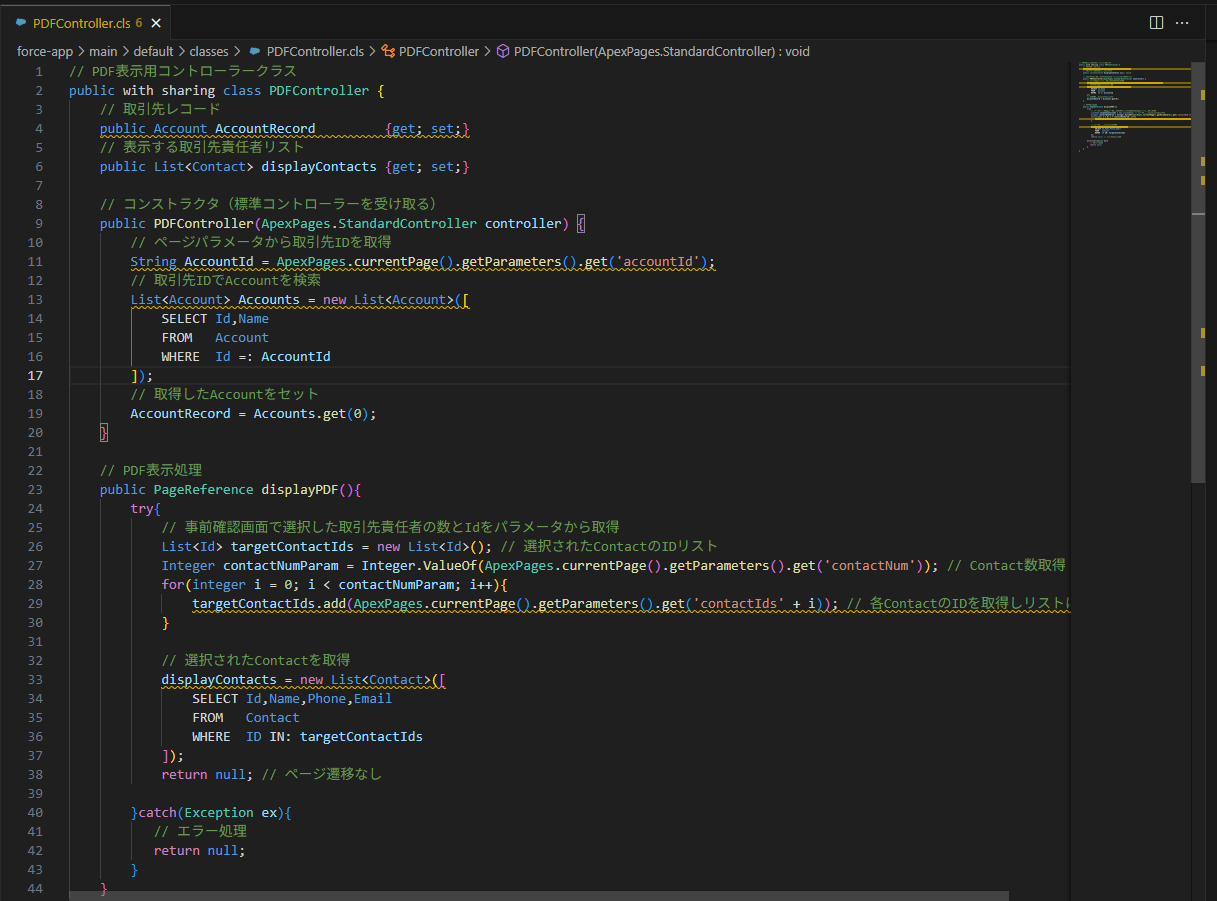1217x901 pixels.
Task: Click the horizontal scrollbar at editor bottom
Action: tap(540, 895)
